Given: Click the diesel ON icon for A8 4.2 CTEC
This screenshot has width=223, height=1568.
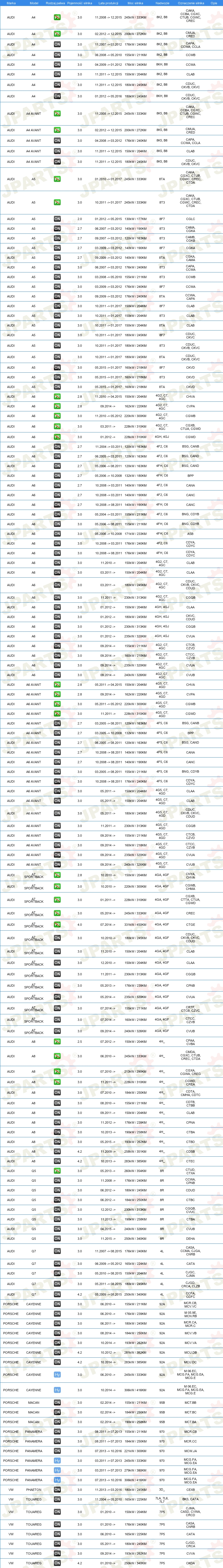Looking at the screenshot, I should coord(57,1161).
